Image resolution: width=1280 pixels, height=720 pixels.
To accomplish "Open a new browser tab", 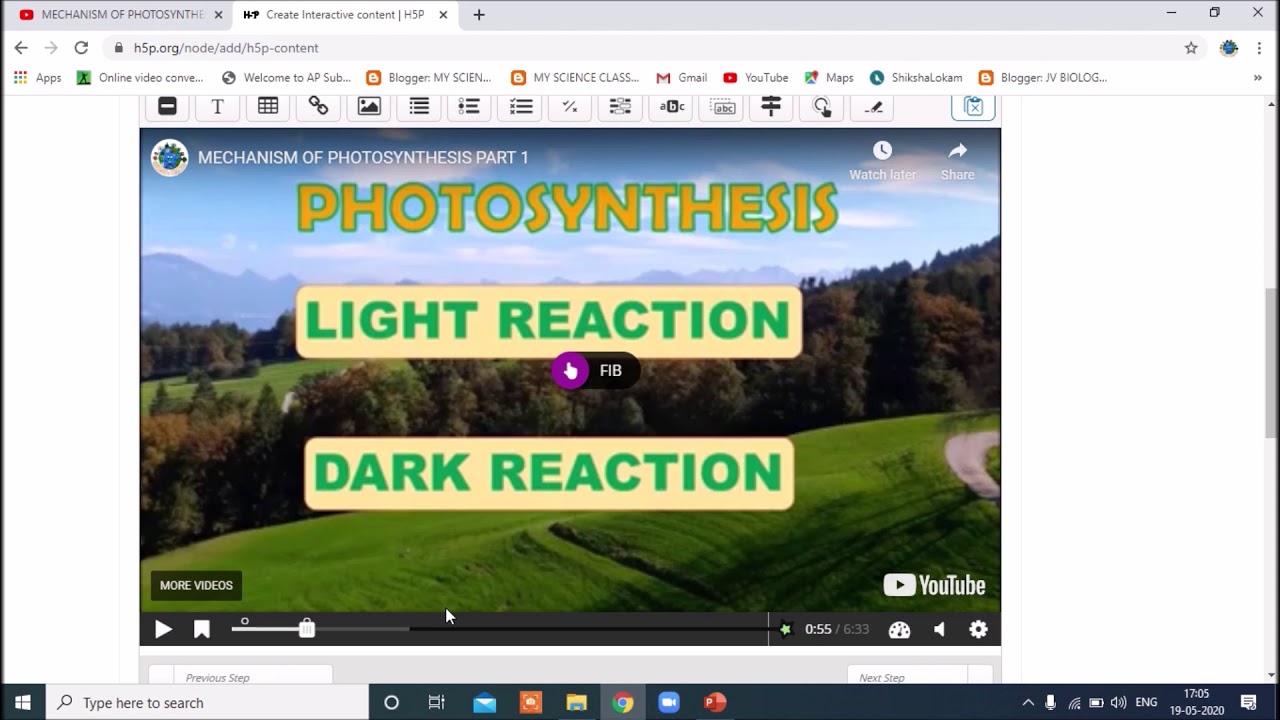I will click(479, 15).
